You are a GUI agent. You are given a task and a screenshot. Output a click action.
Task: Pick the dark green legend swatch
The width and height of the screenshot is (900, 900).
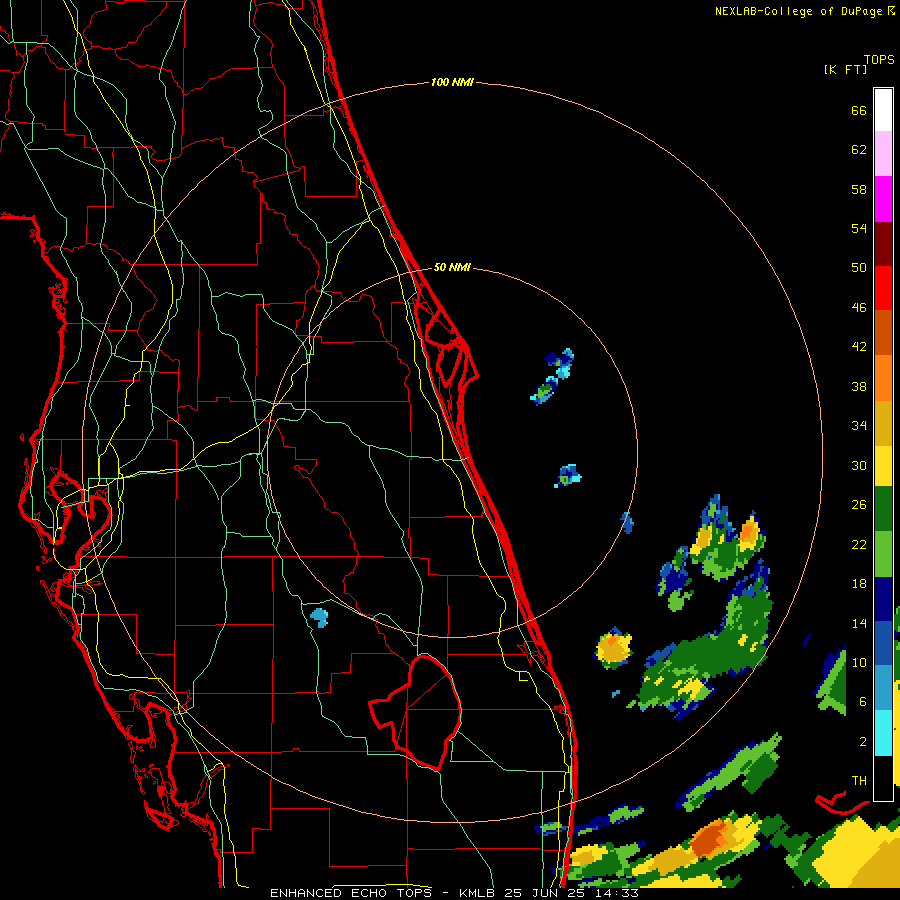[883, 509]
